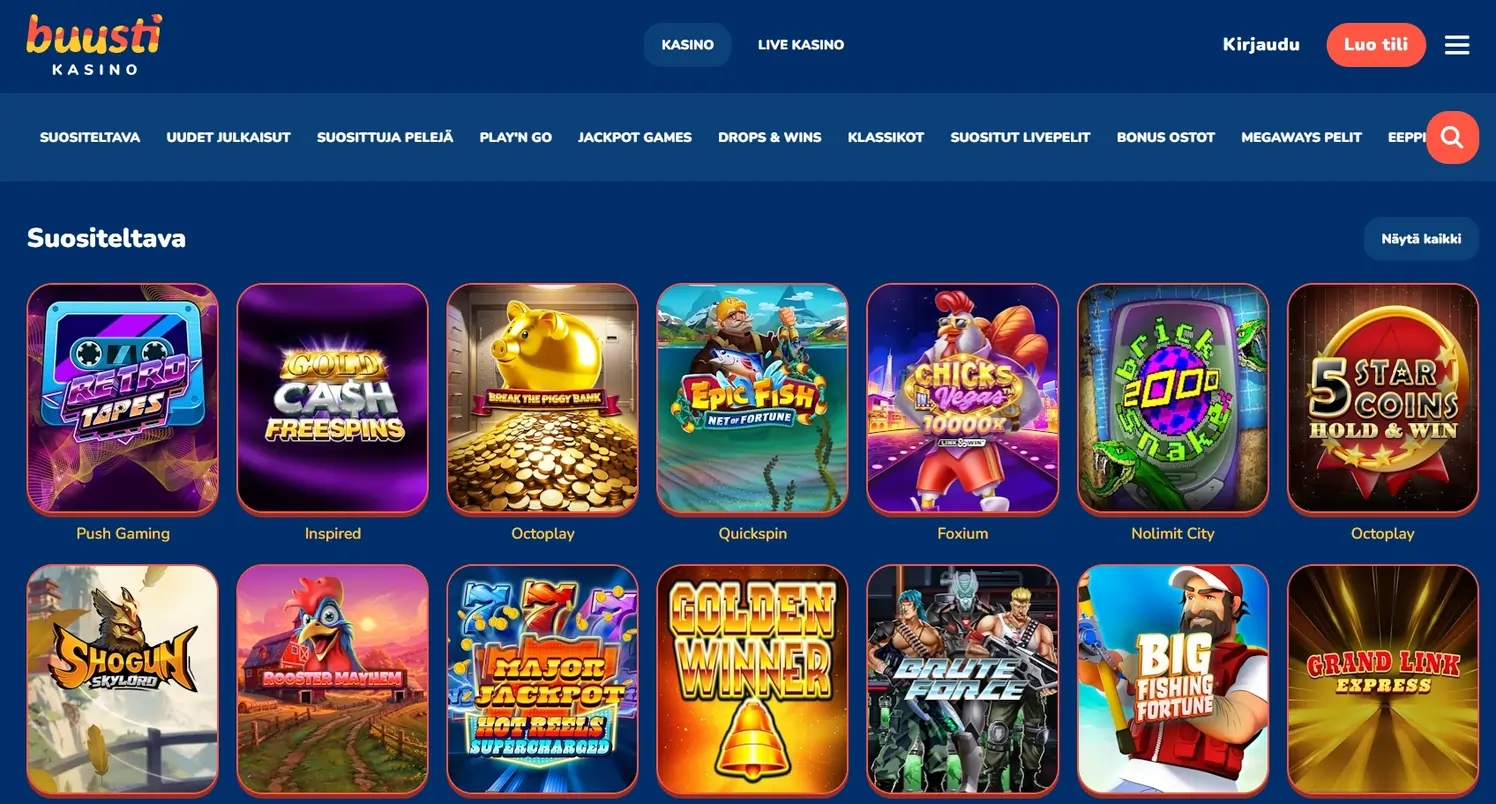Click the Luo tili button
The image size is (1496, 804).
point(1376,45)
